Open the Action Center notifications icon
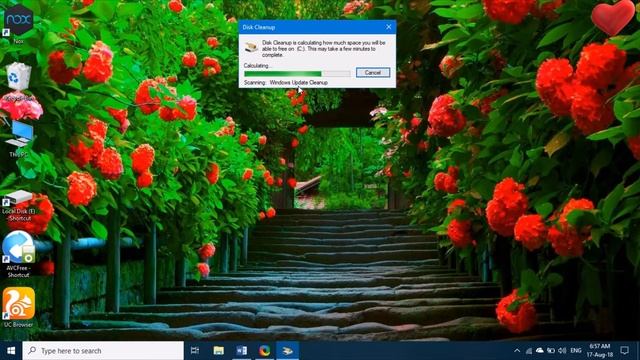Screen dimensions: 640x360 [624, 351]
